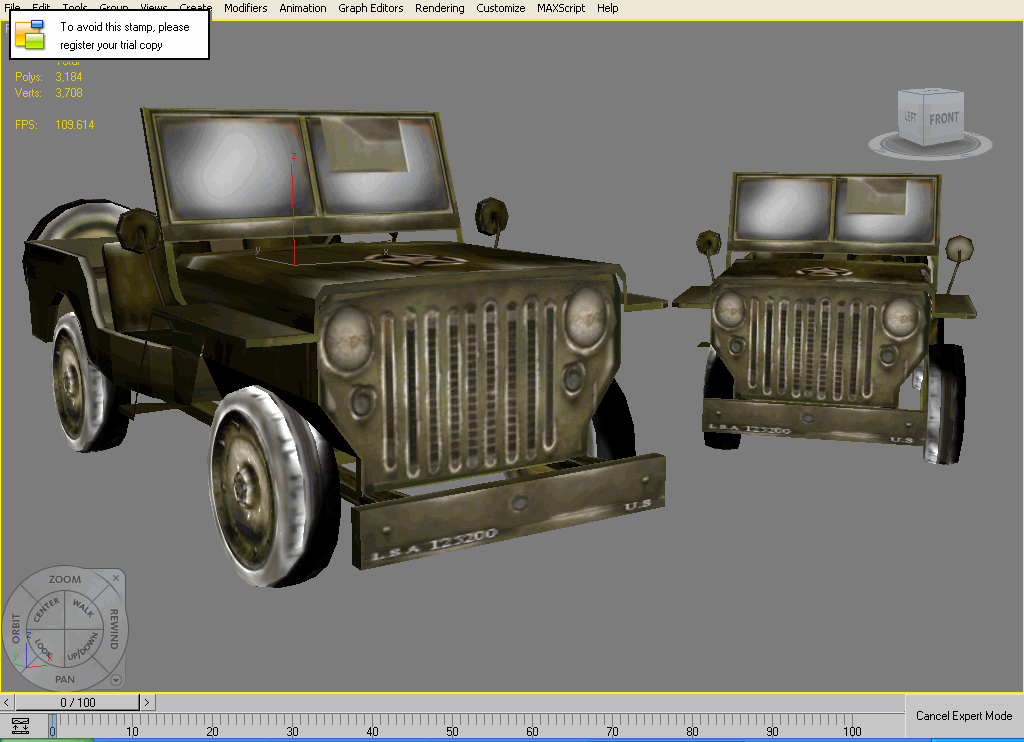Select UP/DOWN wedge on the steering wheel
The width and height of the screenshot is (1024, 742).
pos(84,647)
